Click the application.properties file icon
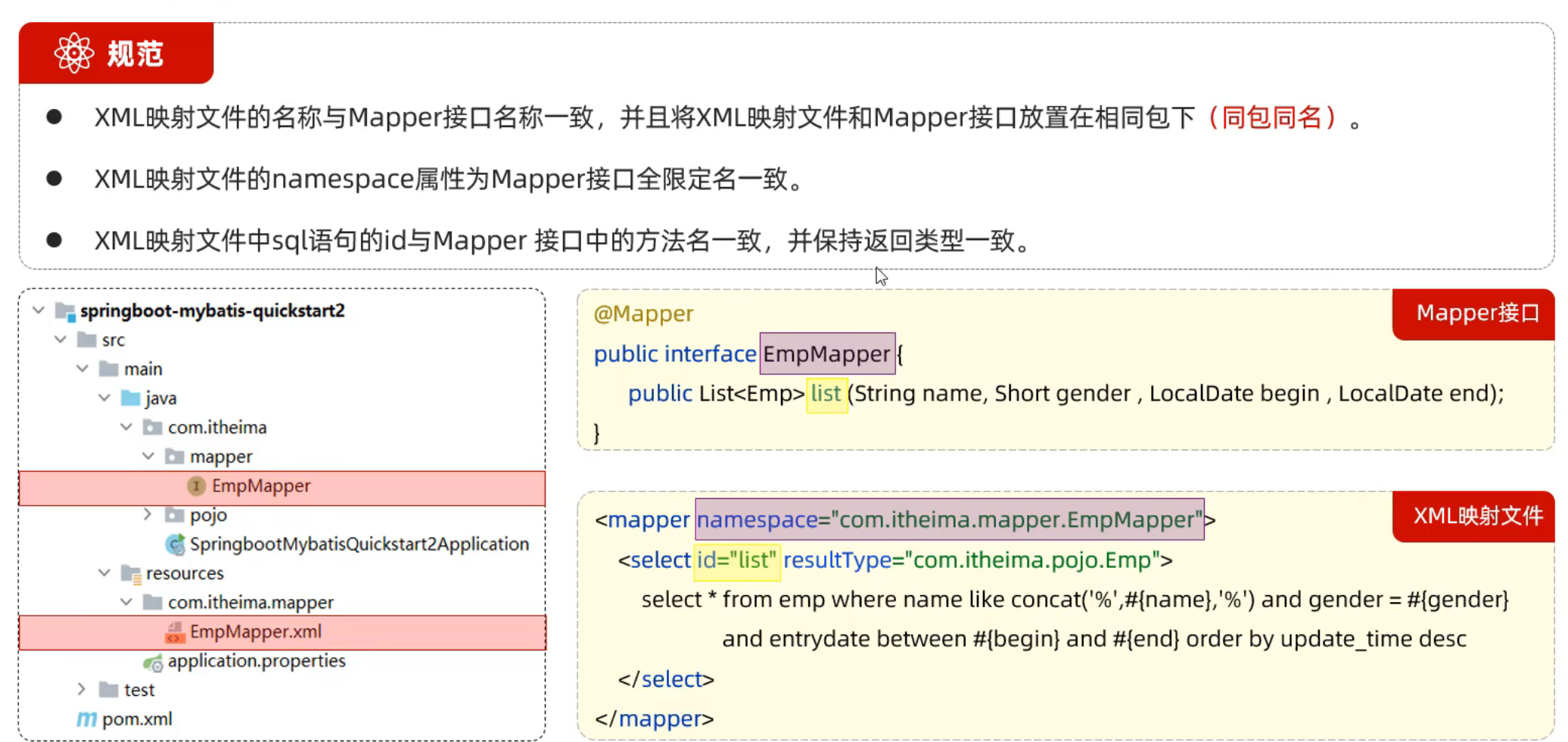 [x=153, y=662]
